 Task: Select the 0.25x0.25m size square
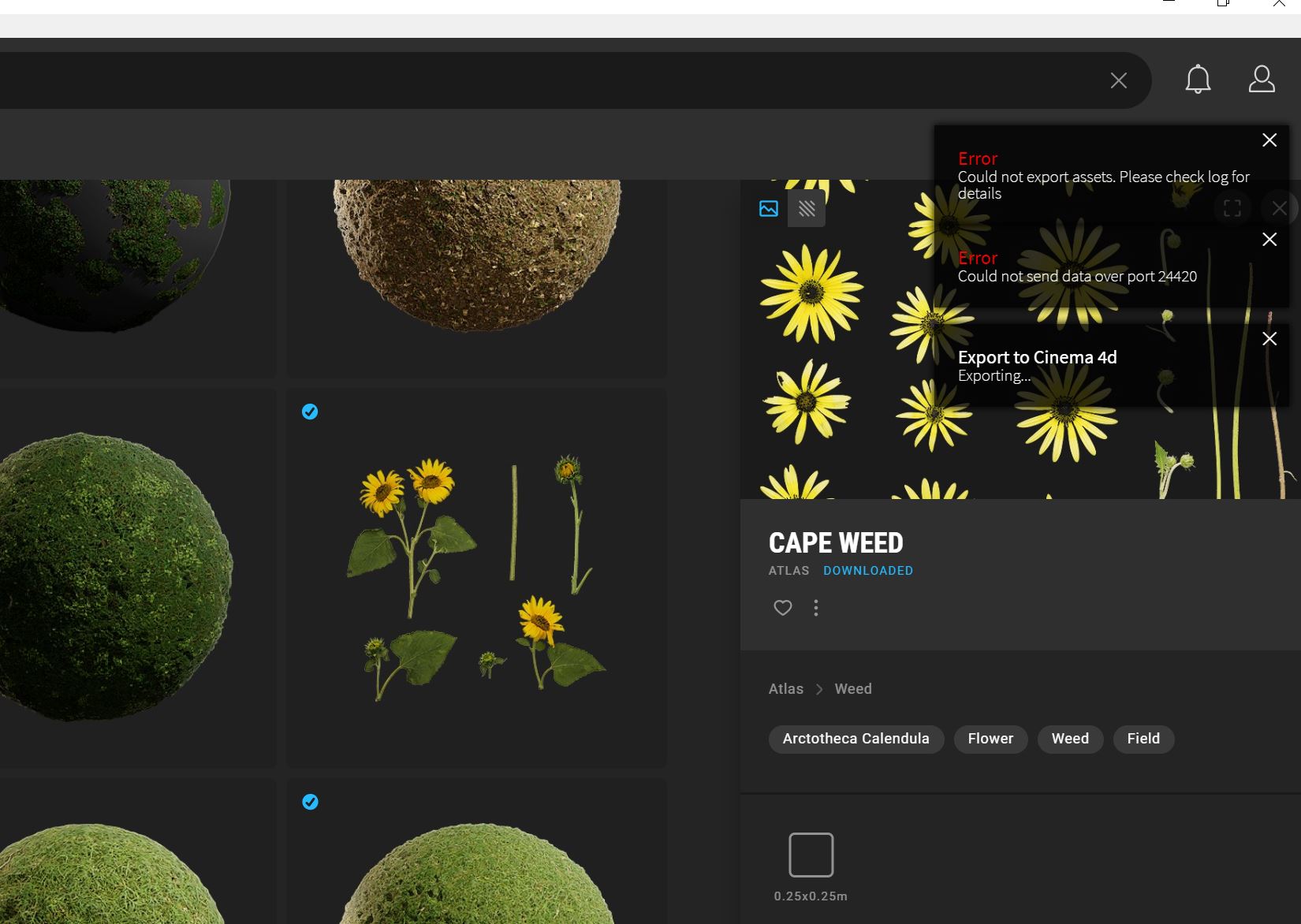(x=811, y=855)
